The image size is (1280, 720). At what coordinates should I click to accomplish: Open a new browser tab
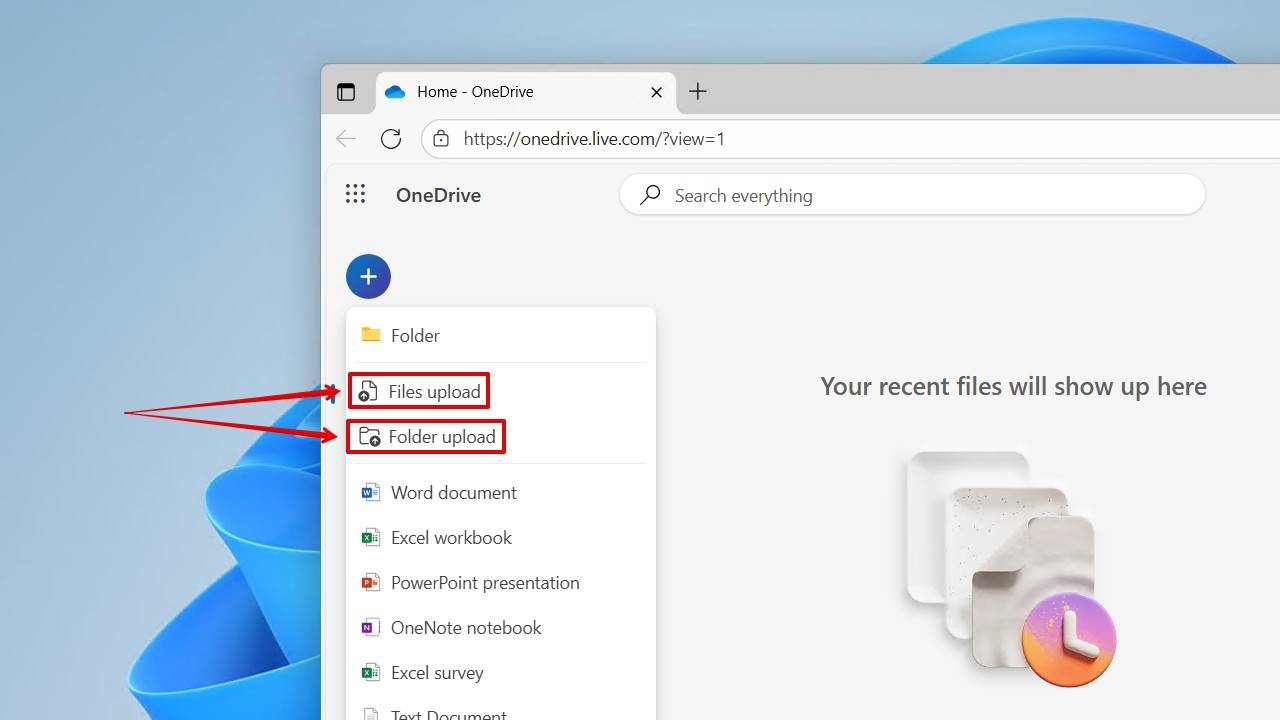pyautogui.click(x=698, y=92)
